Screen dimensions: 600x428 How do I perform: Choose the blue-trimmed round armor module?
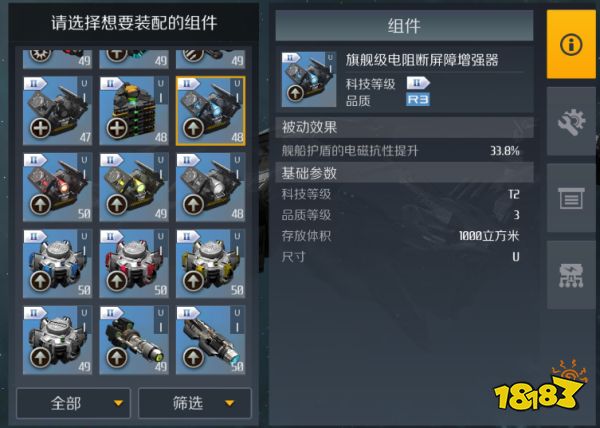[x=57, y=264]
